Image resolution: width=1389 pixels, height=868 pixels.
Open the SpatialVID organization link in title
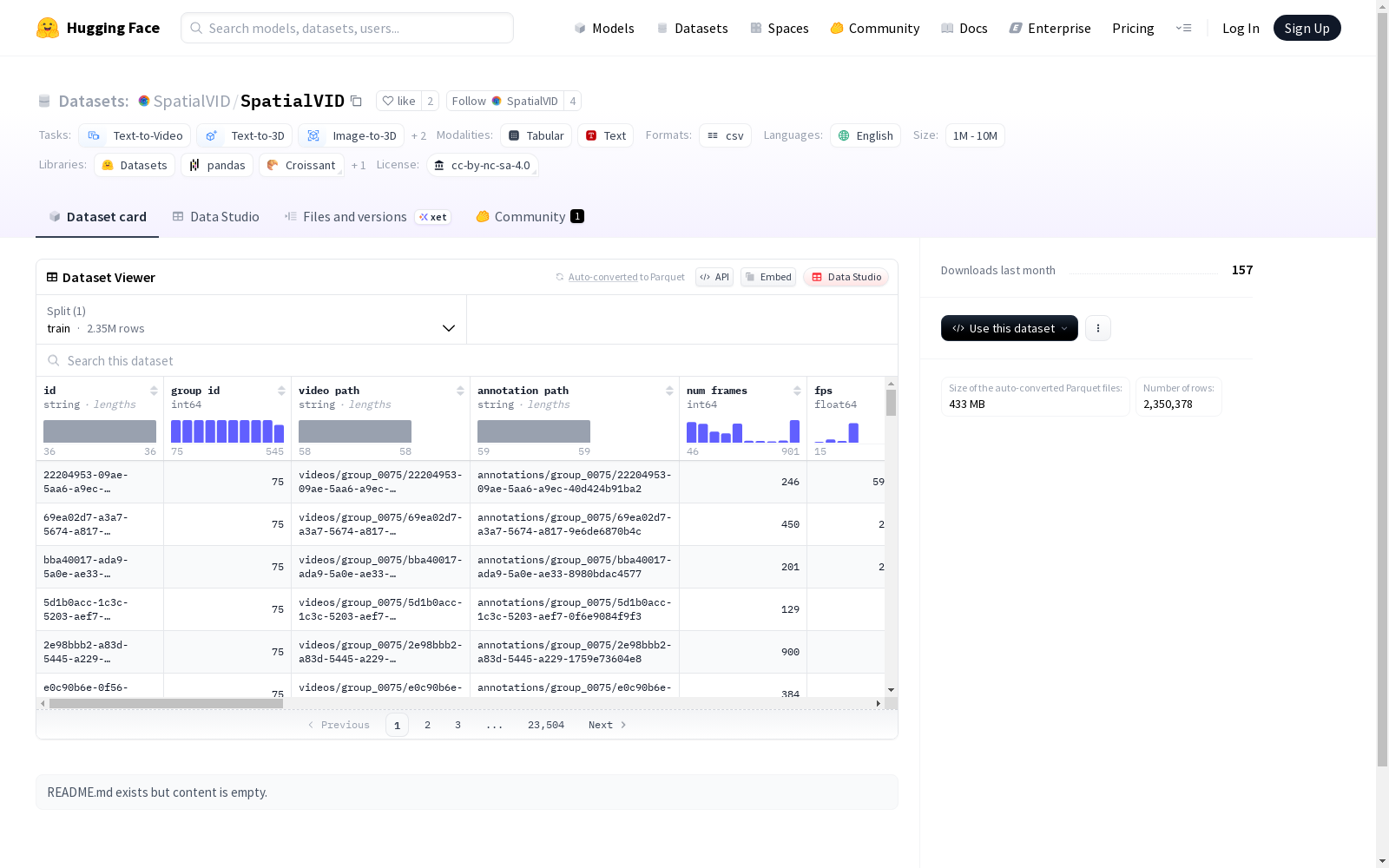pyautogui.click(x=191, y=101)
